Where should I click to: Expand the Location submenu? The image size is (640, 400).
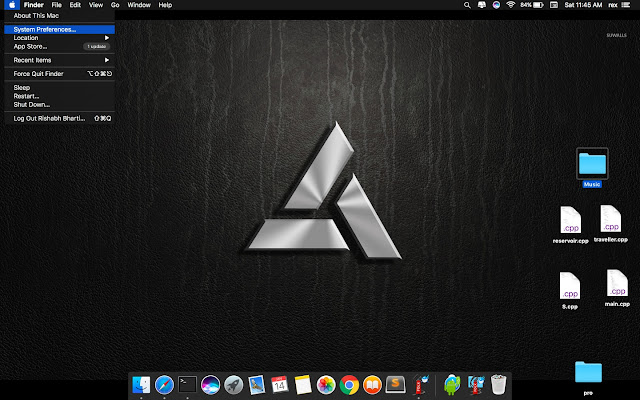[60, 38]
